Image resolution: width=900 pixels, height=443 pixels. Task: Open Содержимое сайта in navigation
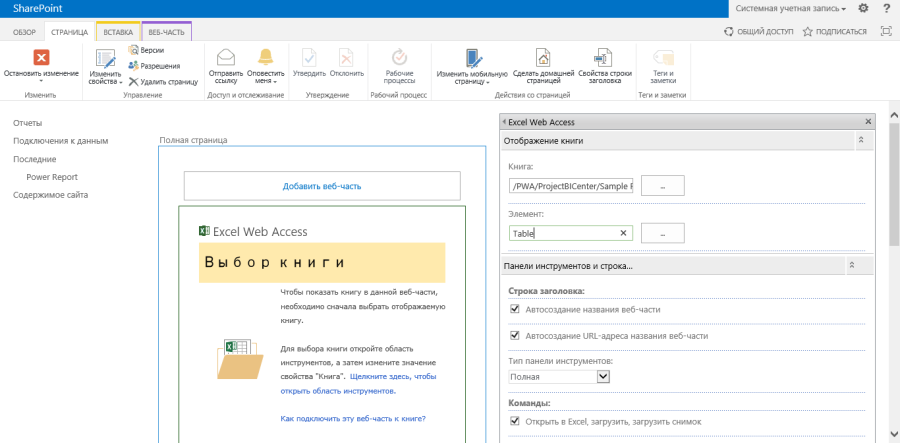51,195
